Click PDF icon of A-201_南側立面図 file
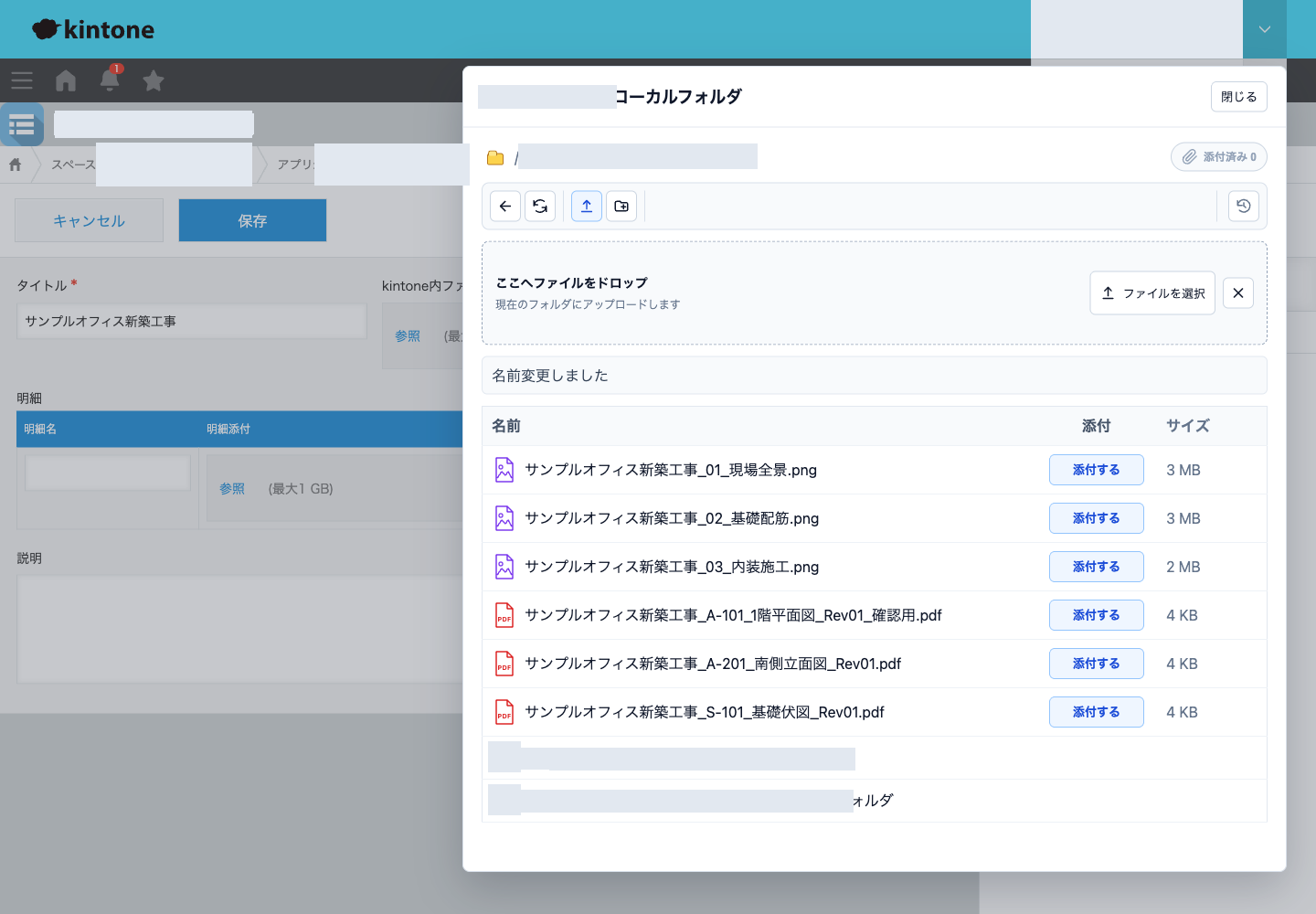Viewport: 1316px width, 914px height. 504,664
